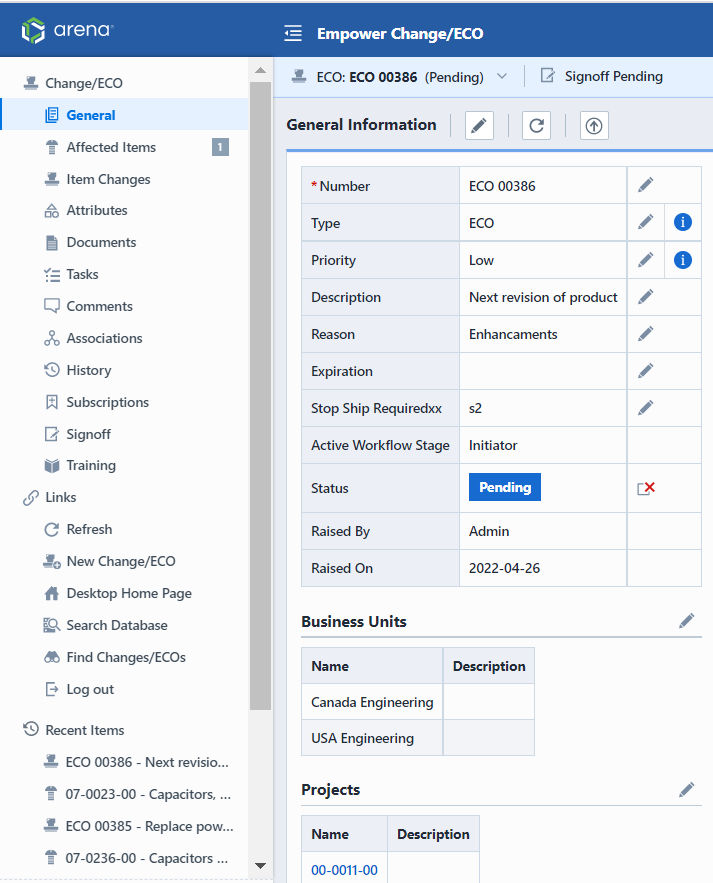713x883 pixels.
Task: Open the History section
Action: tap(88, 370)
